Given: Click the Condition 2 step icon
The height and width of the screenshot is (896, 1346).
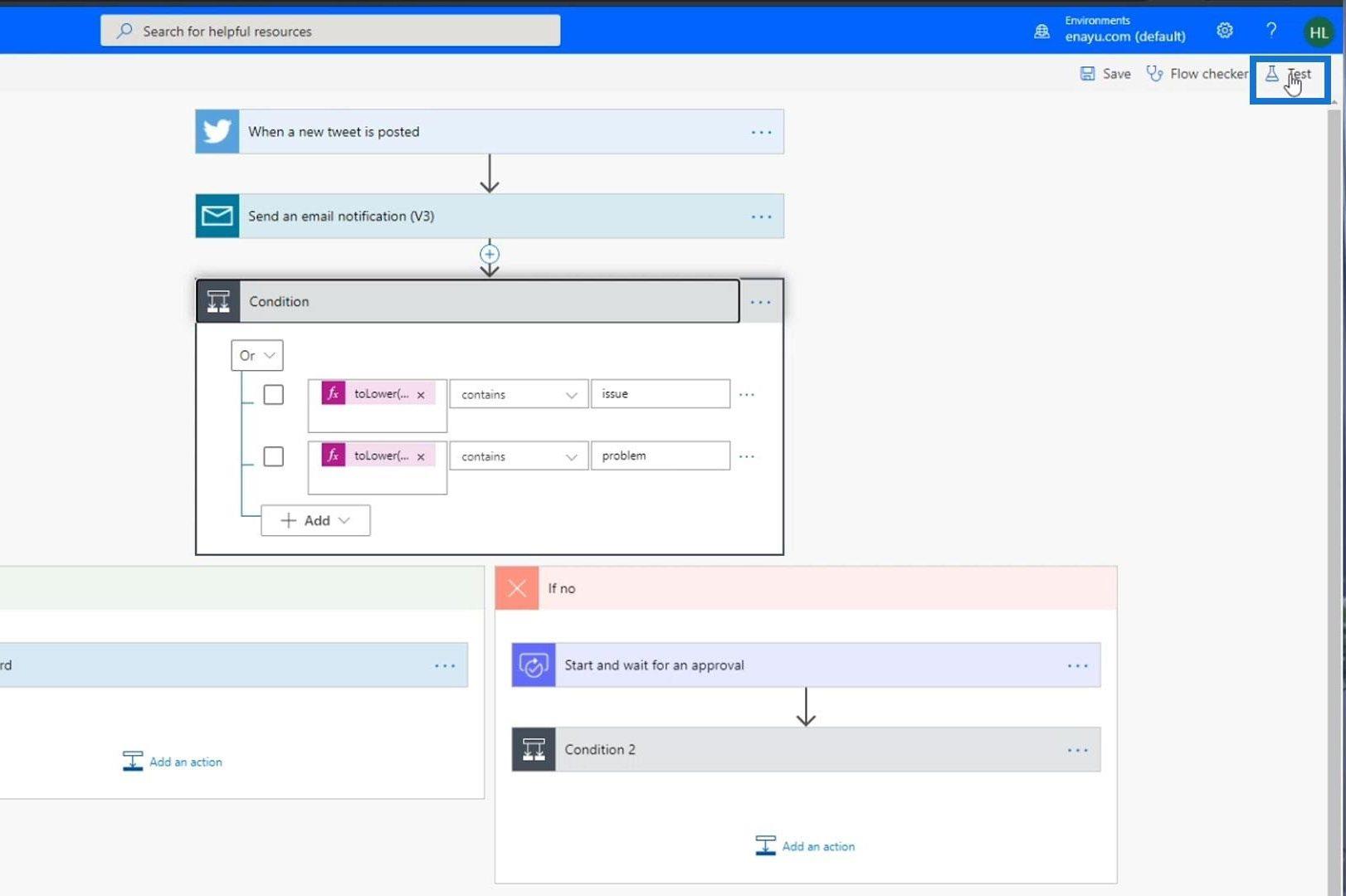Looking at the screenshot, I should tap(534, 750).
